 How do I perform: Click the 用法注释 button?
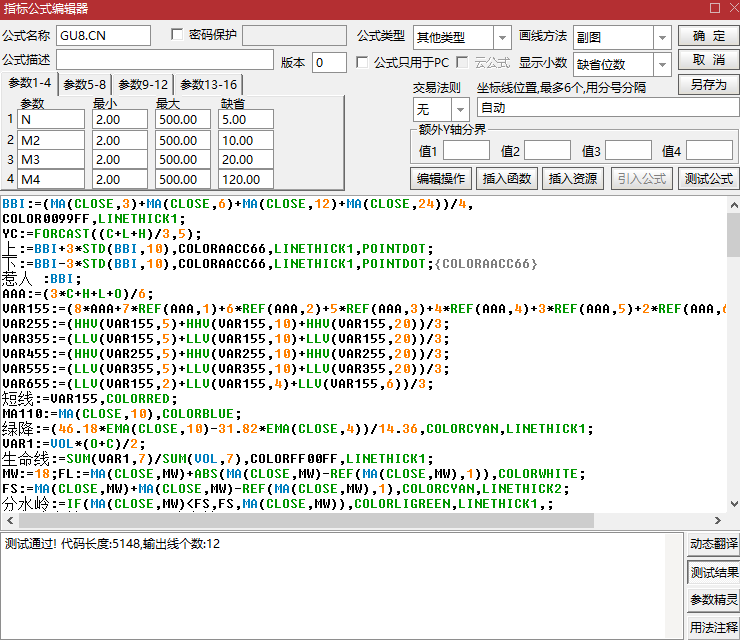pyautogui.click(x=714, y=628)
